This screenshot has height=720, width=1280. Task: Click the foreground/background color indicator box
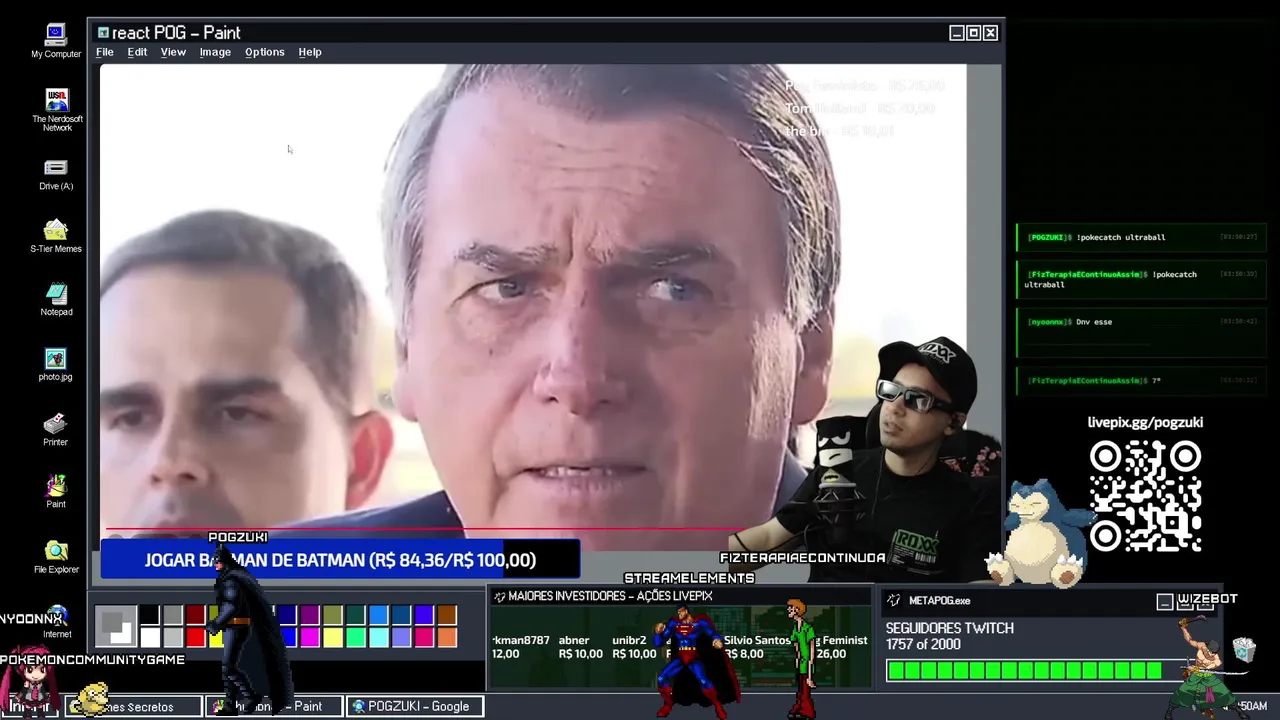[116, 626]
